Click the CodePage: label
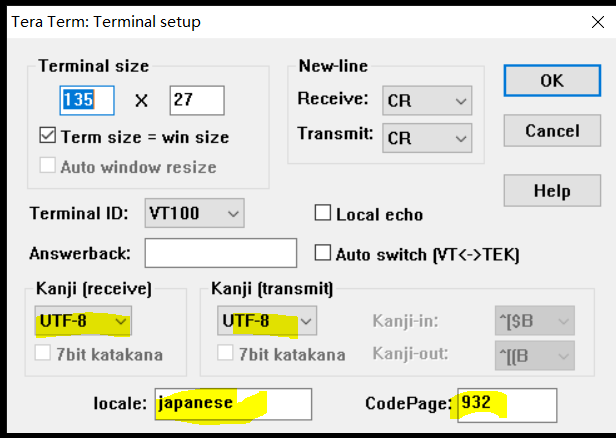The height and width of the screenshot is (438, 616). (409, 403)
